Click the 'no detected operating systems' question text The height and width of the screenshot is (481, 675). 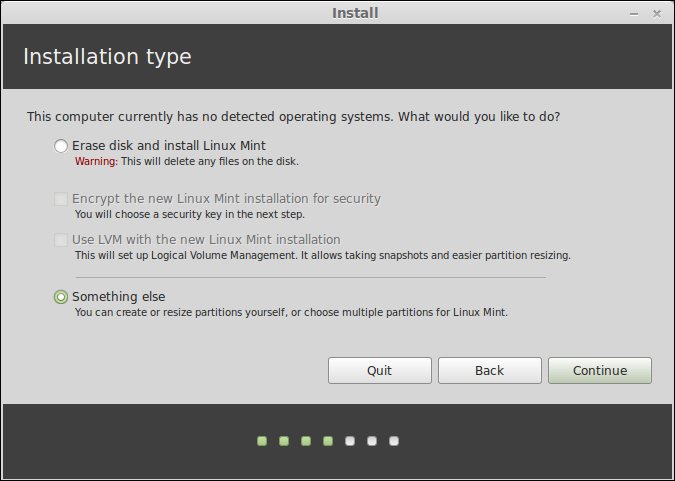pyautogui.click(x=294, y=117)
